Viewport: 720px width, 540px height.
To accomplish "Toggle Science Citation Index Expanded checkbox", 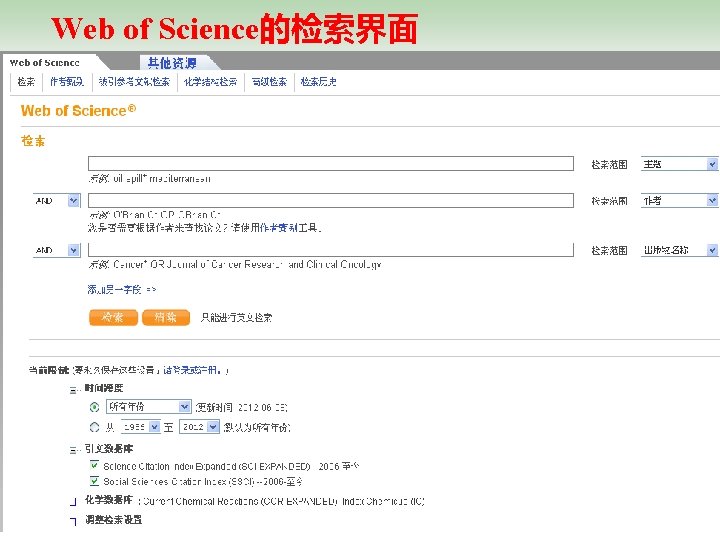I will 94,465.
